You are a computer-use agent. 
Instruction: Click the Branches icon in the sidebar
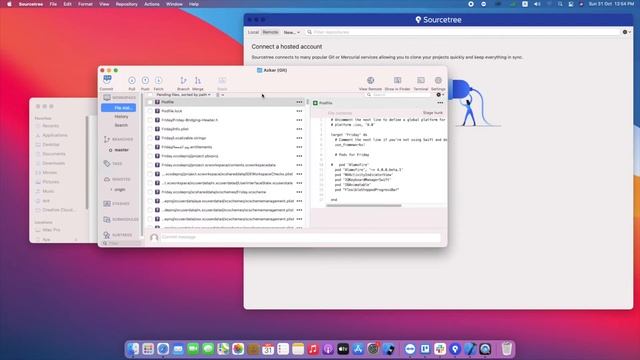pyautogui.click(x=107, y=139)
